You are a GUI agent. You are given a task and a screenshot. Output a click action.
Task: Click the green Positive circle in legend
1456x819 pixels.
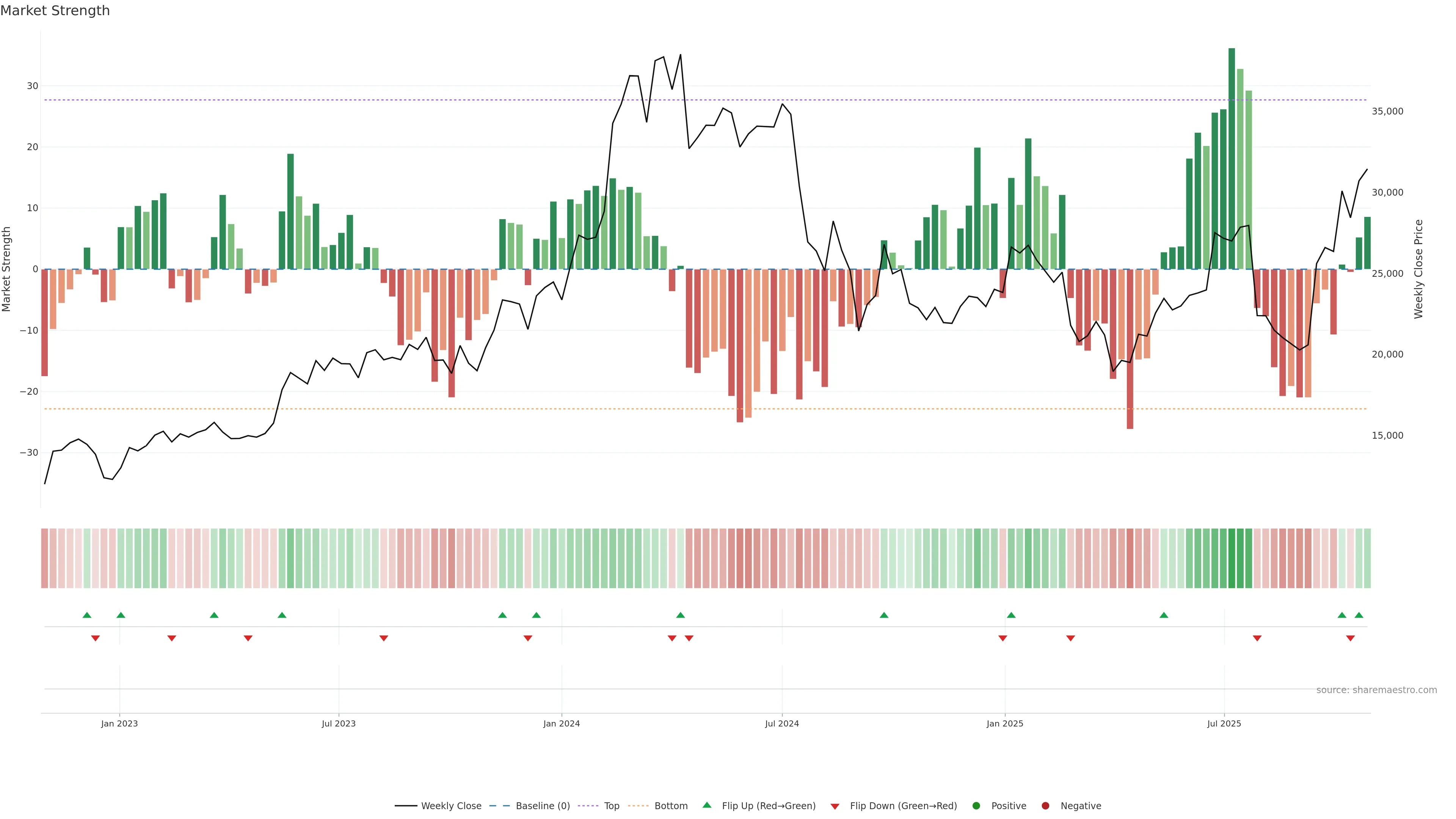976,806
